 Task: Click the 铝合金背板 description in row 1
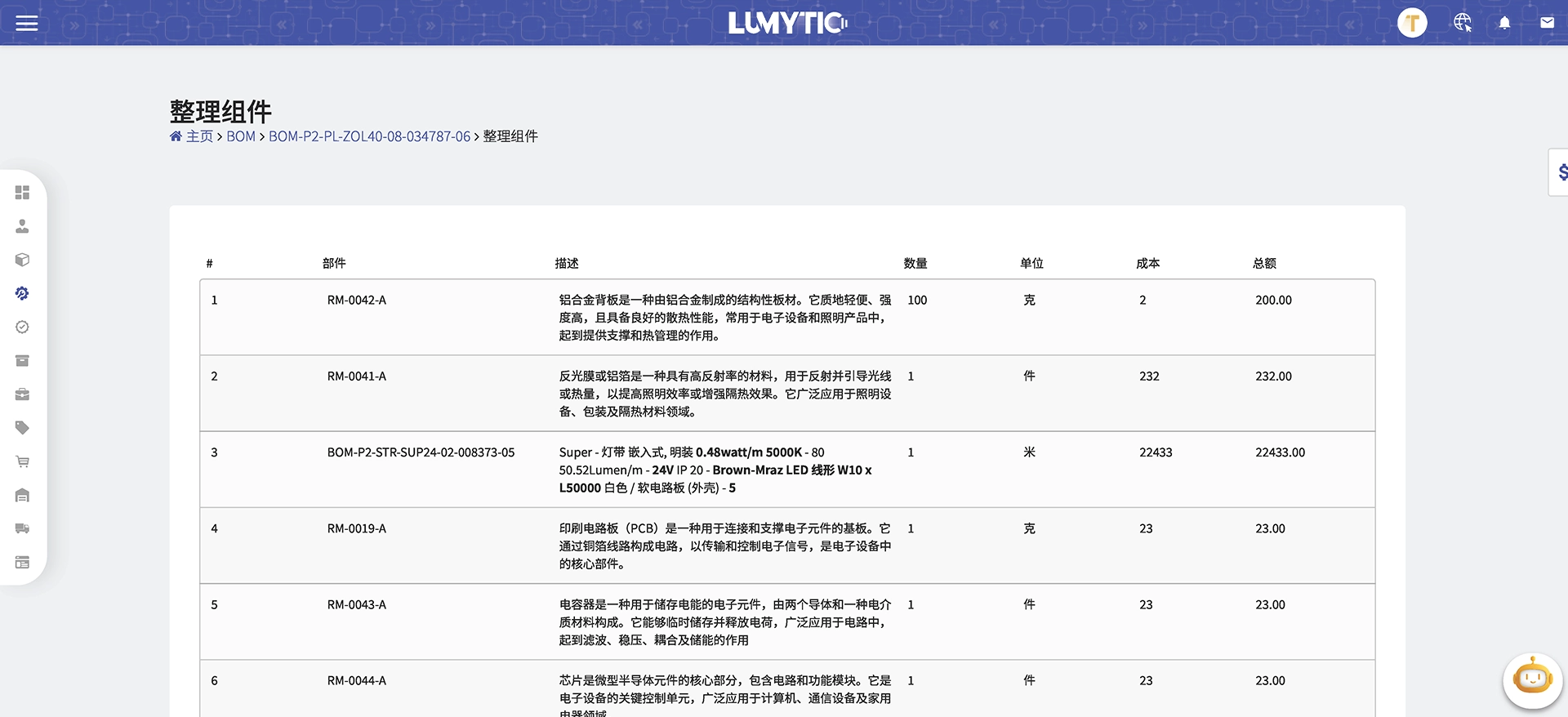(725, 318)
